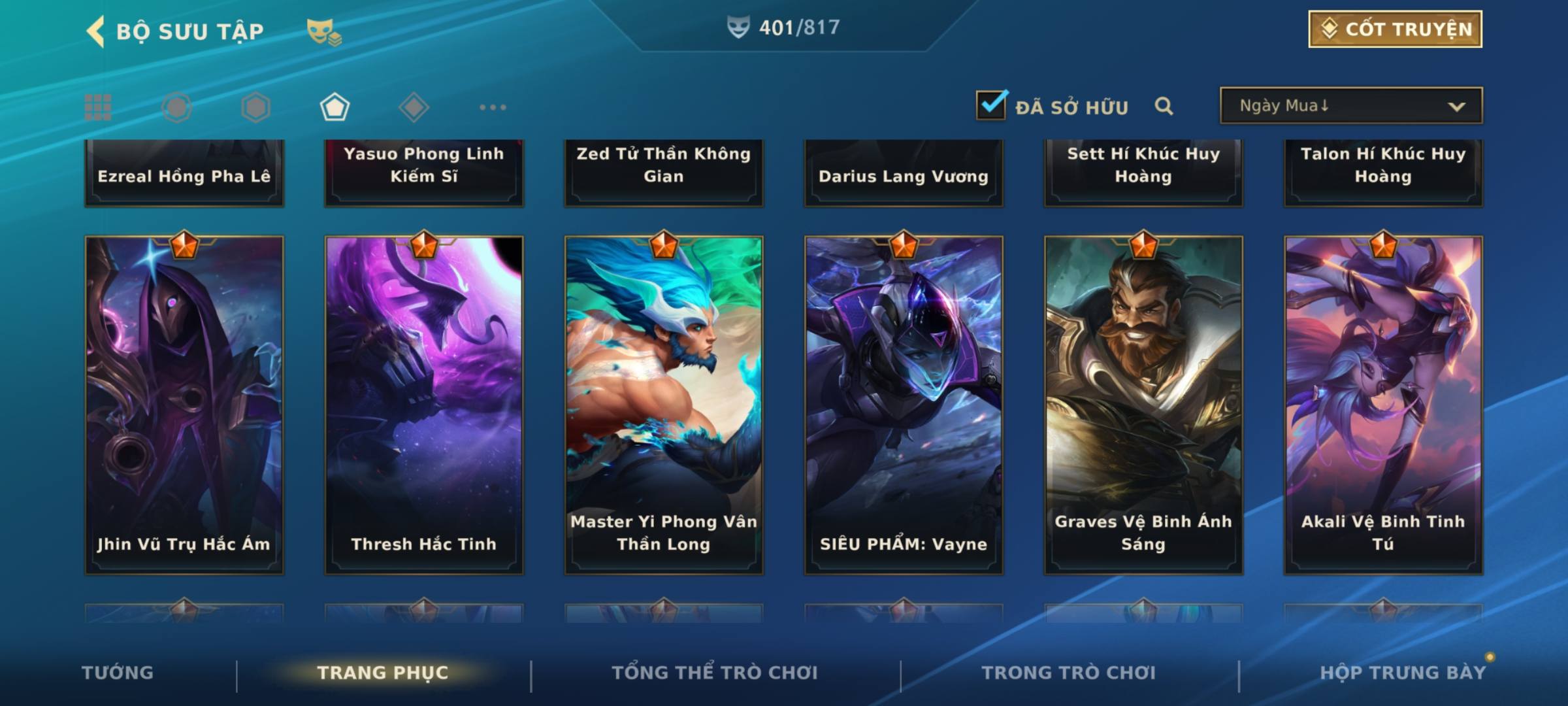Viewport: 1568px width, 706px height.
Task: Select the SIÊU PHẨM: Vayne skin card
Action: 904,405
